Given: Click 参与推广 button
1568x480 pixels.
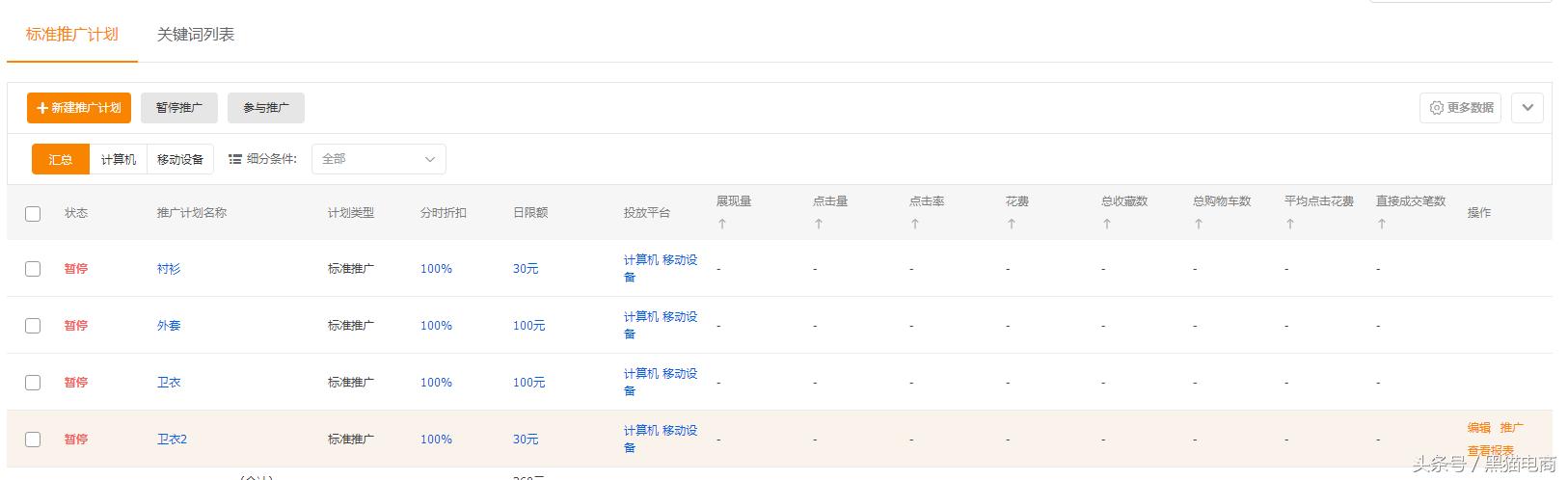Looking at the screenshot, I should pos(266,108).
